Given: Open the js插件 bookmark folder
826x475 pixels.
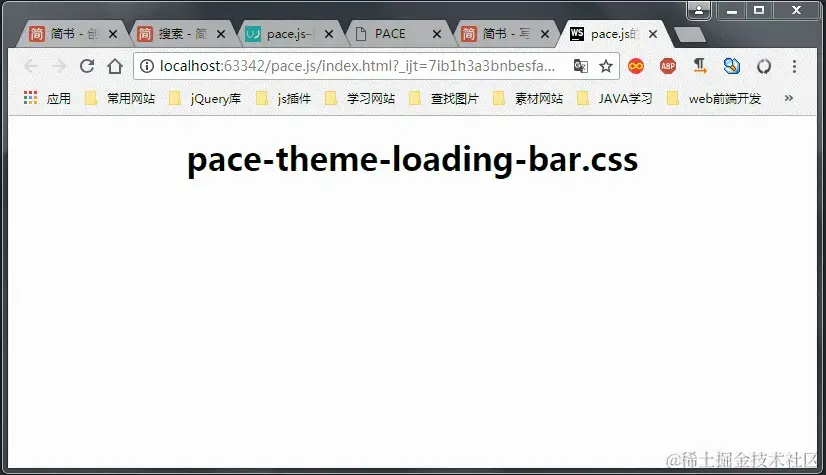Looking at the screenshot, I should pos(283,98).
